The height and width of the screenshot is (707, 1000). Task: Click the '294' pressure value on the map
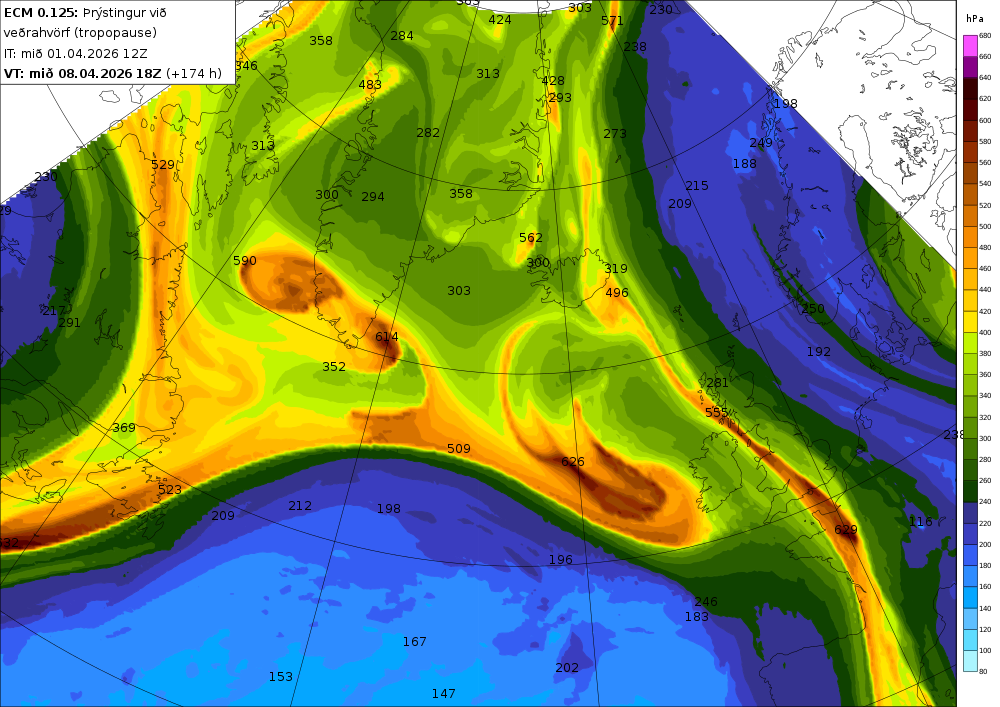click(x=373, y=197)
